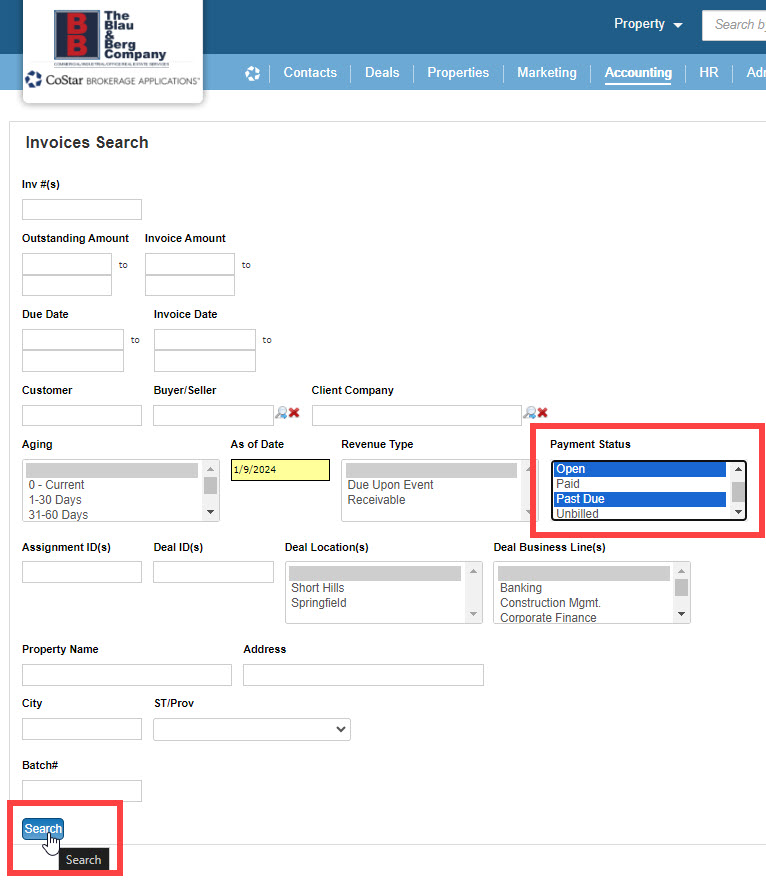
Task: Clear Buyer/Seller with the red X icon
Action: click(x=294, y=412)
